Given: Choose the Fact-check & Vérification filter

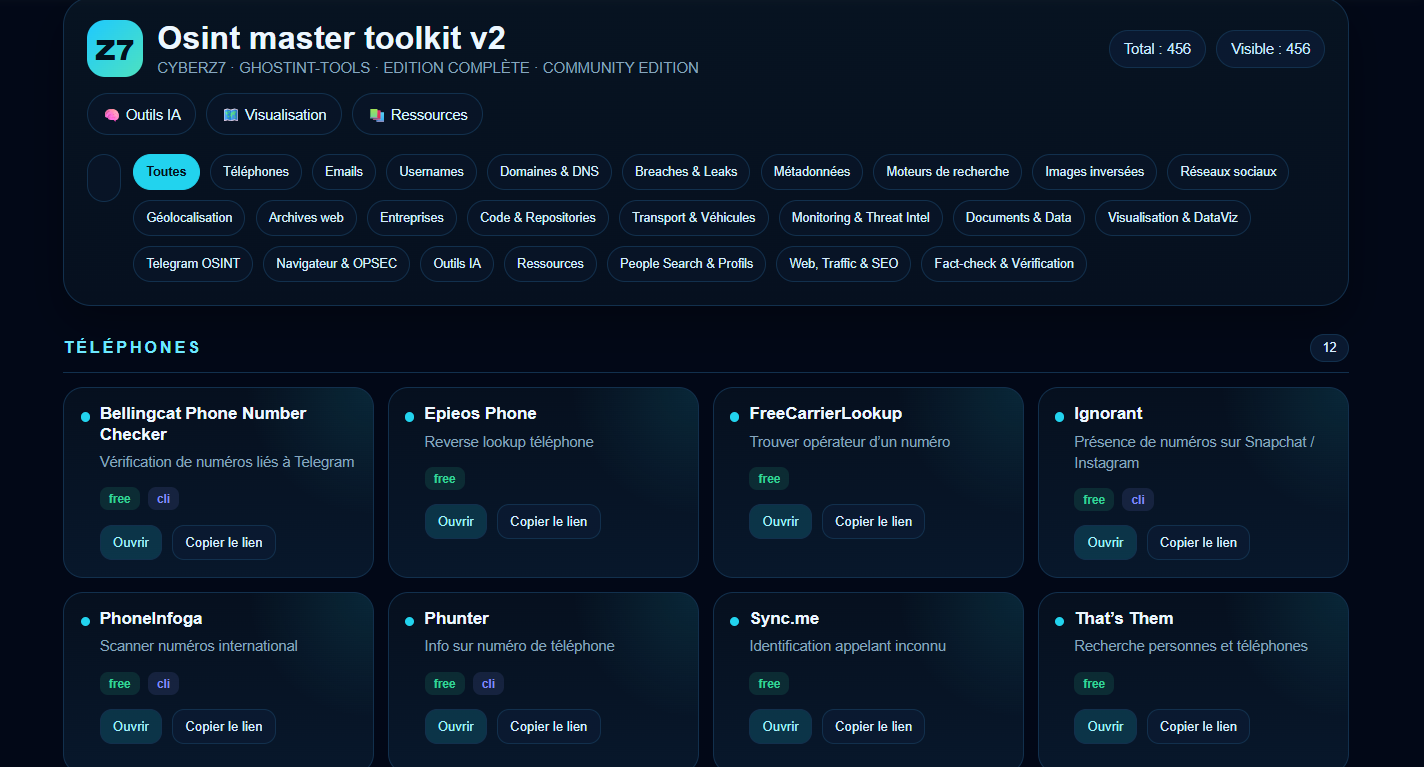Looking at the screenshot, I should [x=1003, y=264].
